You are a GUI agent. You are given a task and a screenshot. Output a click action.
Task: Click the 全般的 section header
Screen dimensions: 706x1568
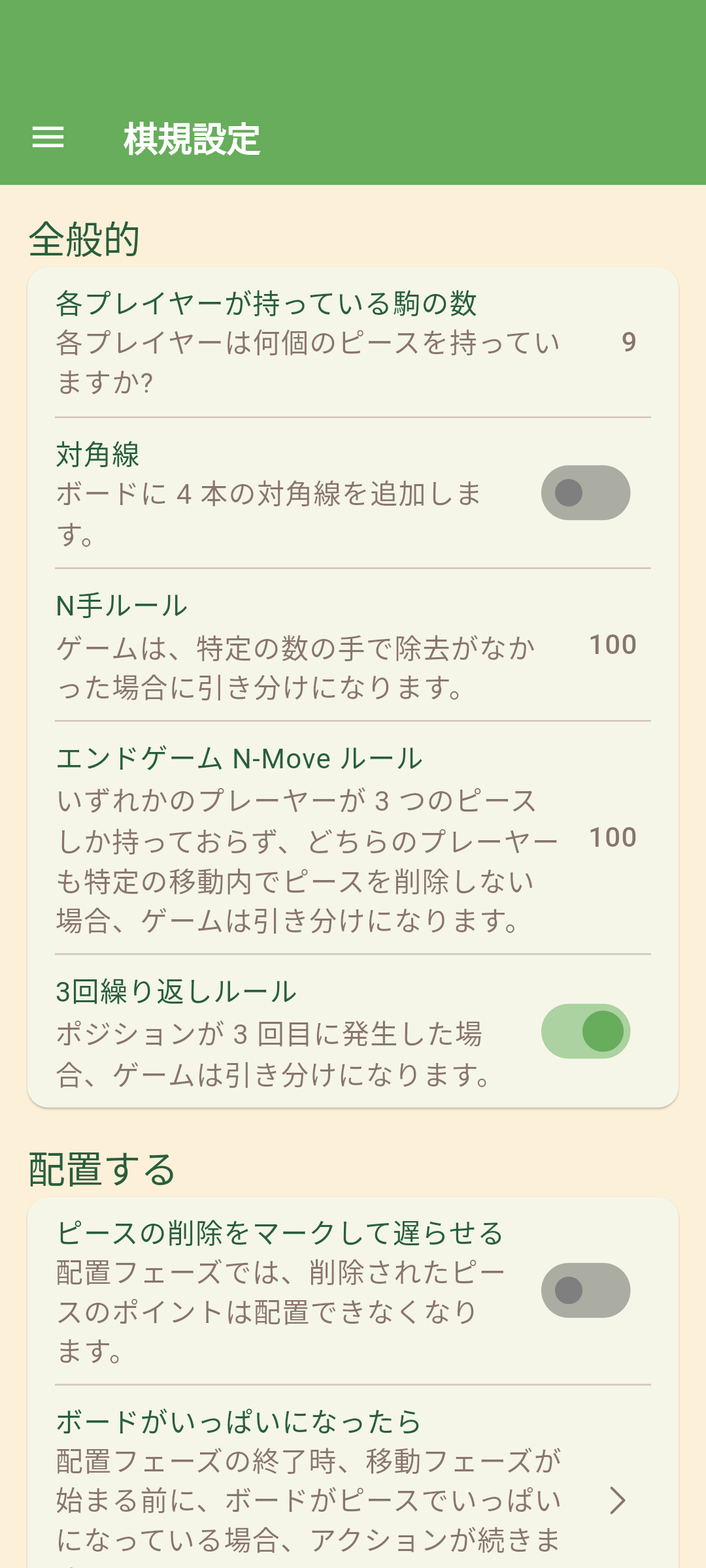click(84, 239)
